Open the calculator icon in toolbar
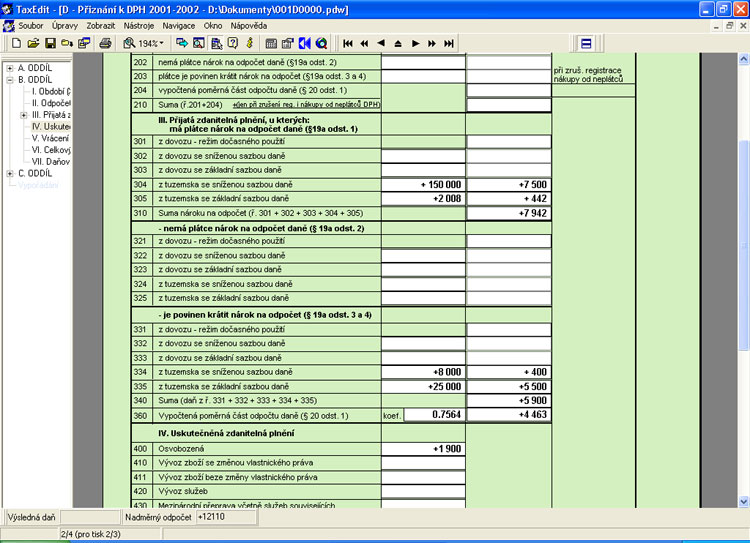Screen dimensions: 750x543 [x=271, y=44]
